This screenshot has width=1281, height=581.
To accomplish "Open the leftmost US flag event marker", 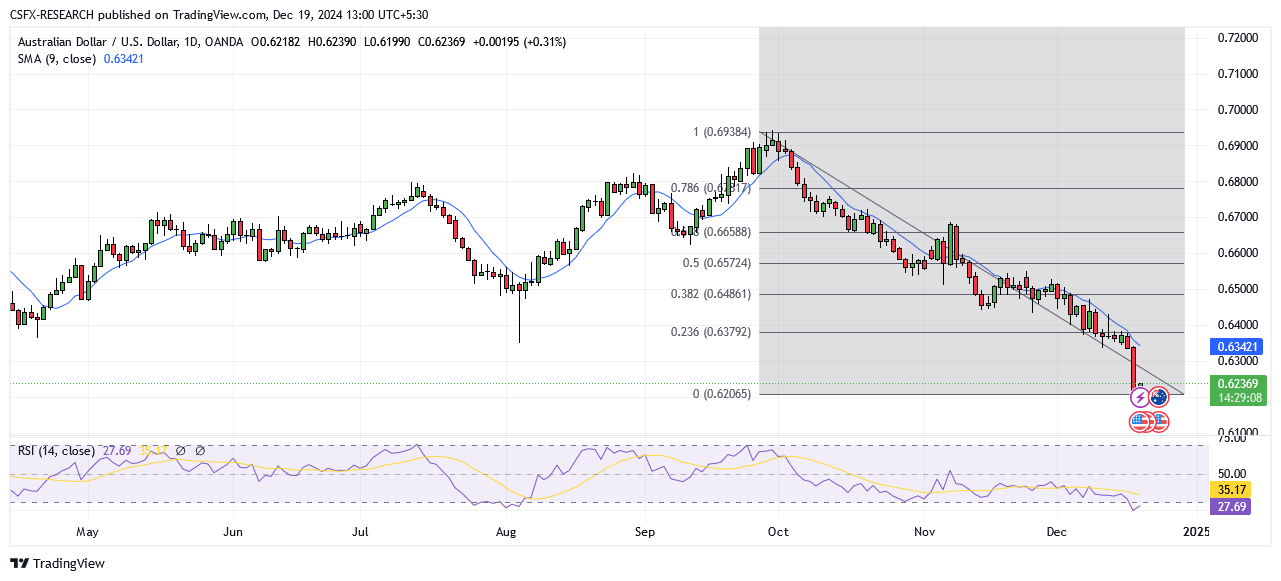I will pos(1140,421).
